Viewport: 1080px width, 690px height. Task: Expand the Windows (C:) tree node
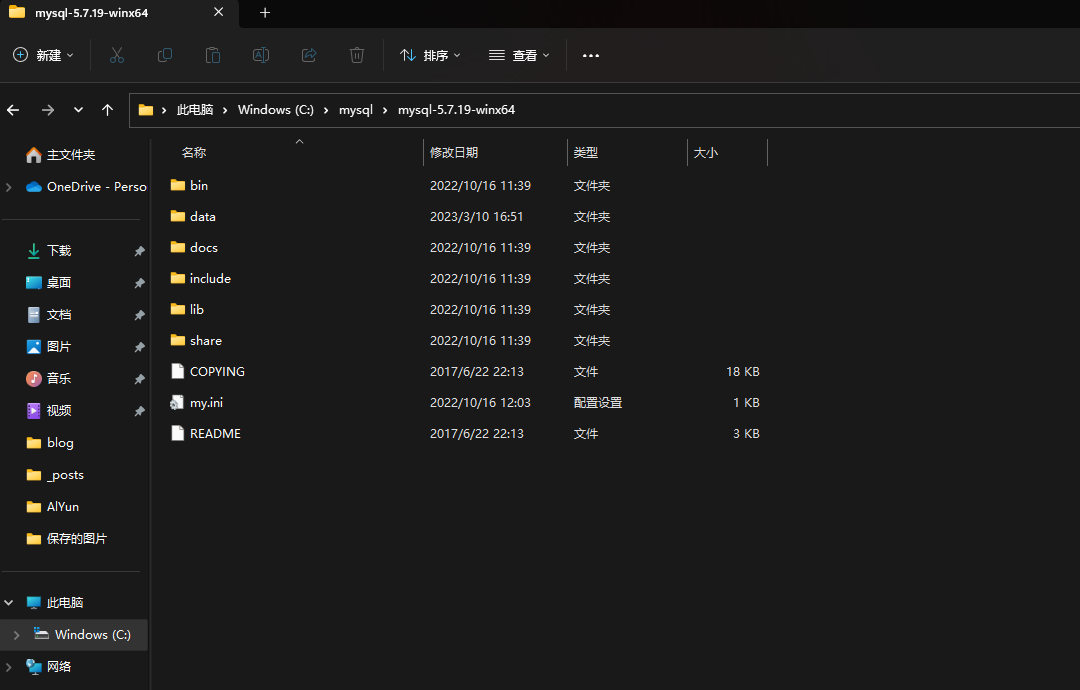pos(16,635)
